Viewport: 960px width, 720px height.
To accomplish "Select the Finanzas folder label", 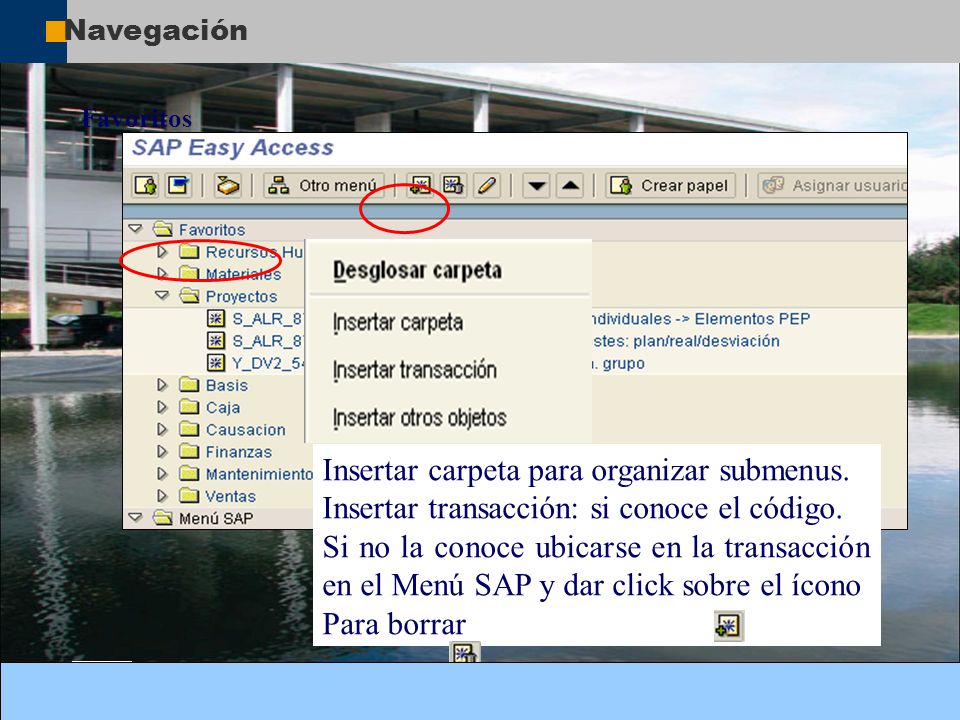I will 239,452.
